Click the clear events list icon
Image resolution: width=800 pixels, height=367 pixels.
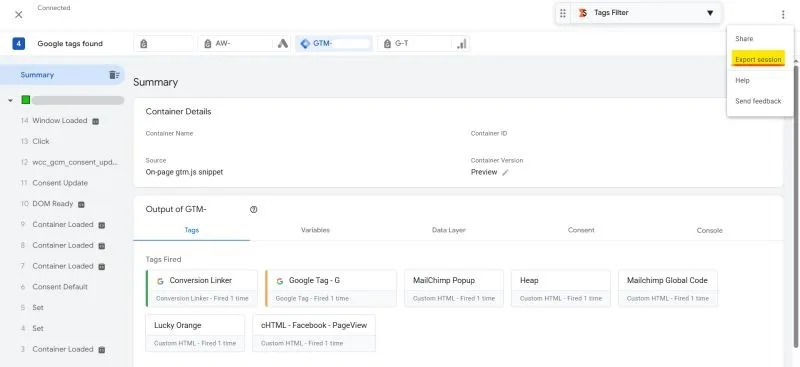pos(114,75)
